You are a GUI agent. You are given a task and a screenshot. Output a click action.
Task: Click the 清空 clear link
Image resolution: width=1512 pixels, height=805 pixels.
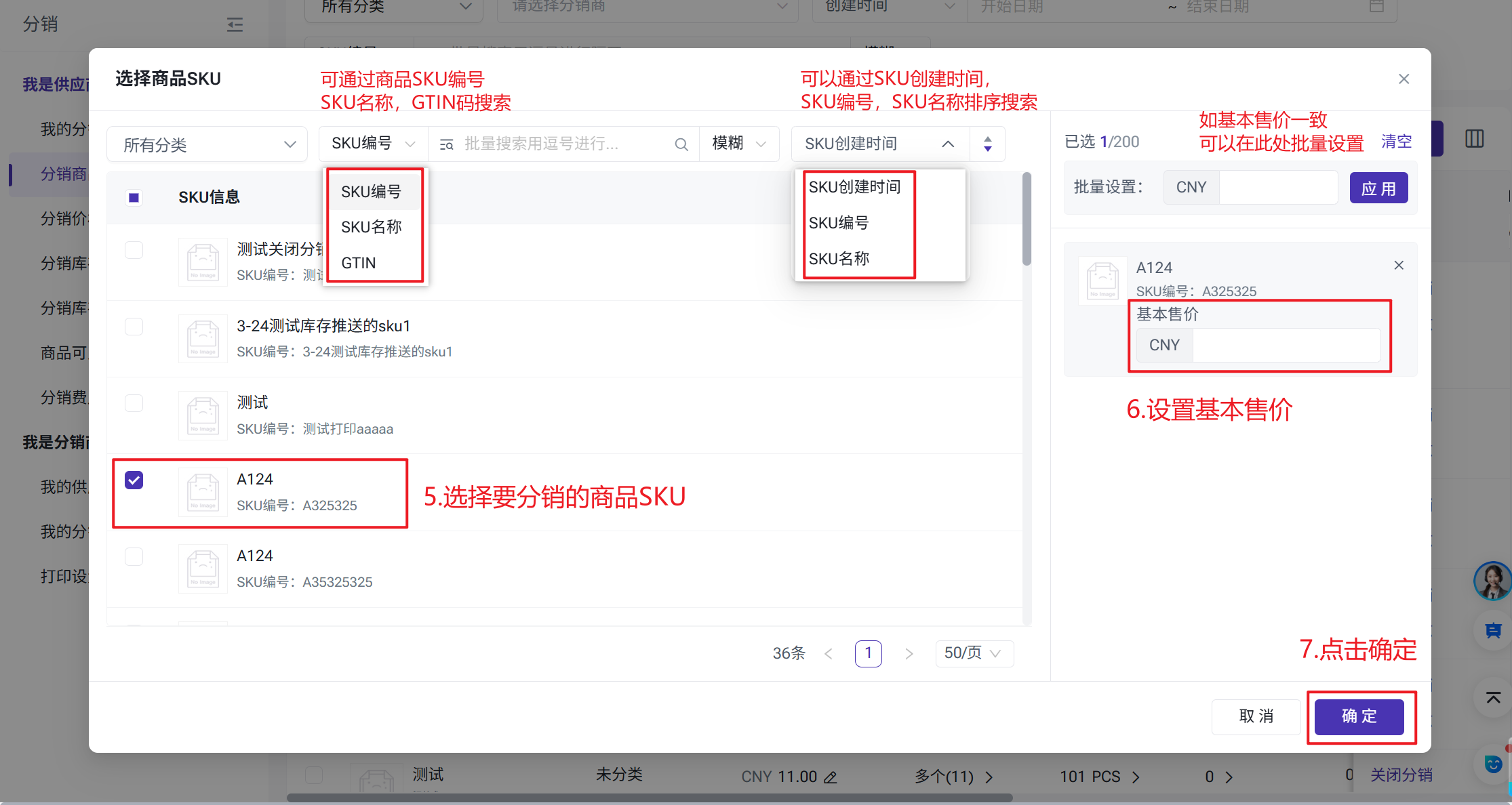1396,142
